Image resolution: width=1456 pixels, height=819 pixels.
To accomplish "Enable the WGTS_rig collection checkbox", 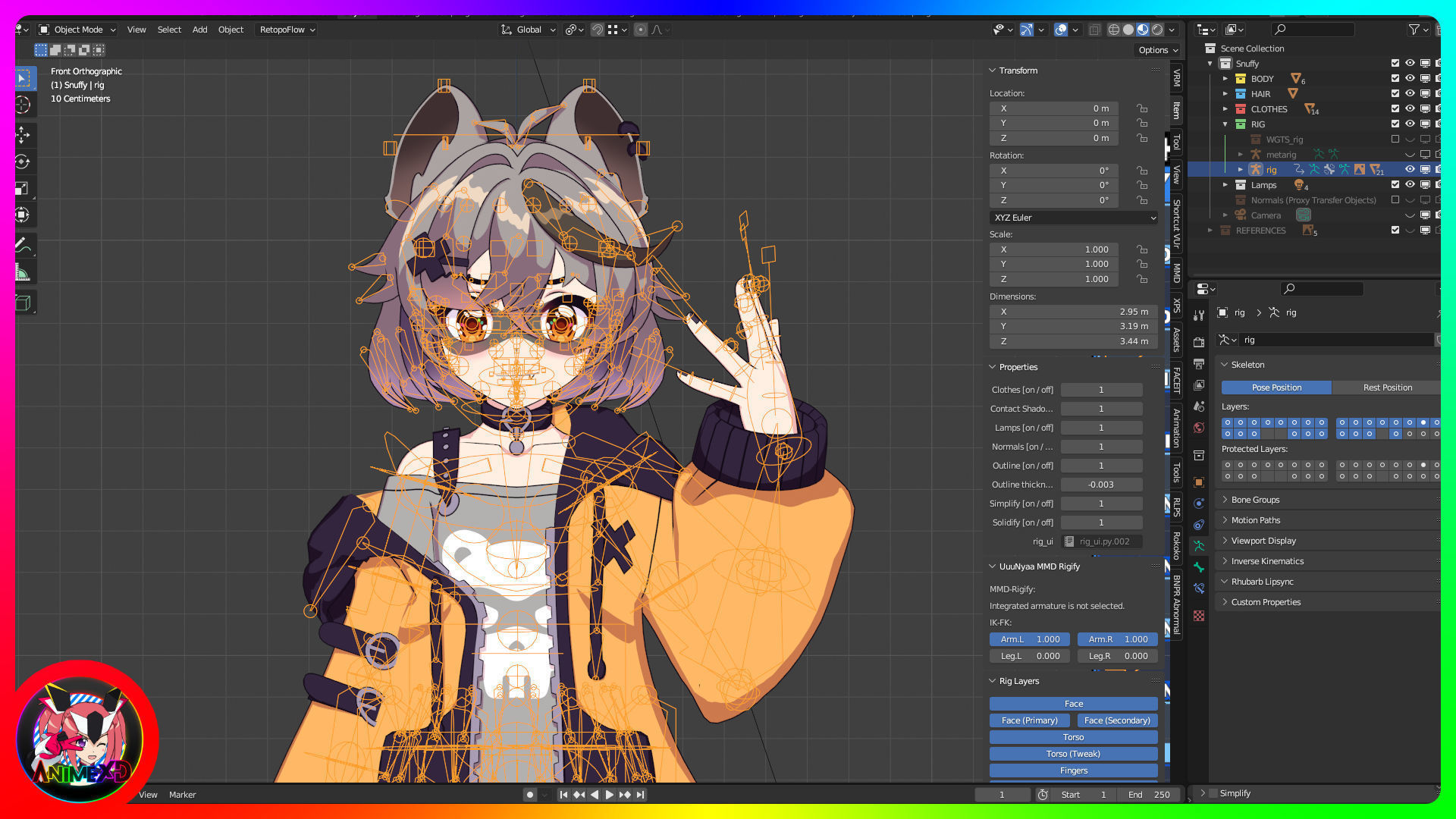I will click(x=1395, y=140).
